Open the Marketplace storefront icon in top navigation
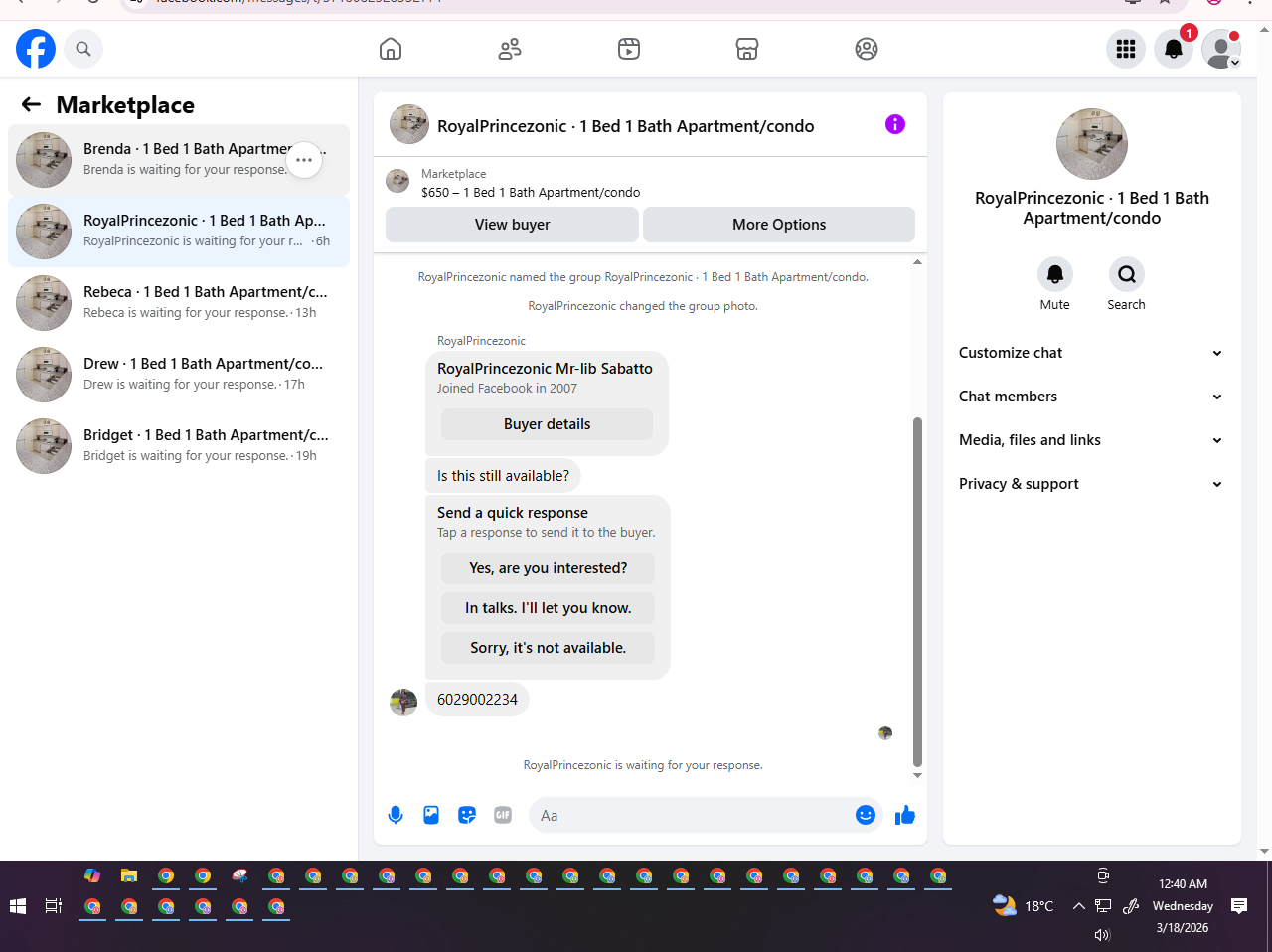 point(747,49)
